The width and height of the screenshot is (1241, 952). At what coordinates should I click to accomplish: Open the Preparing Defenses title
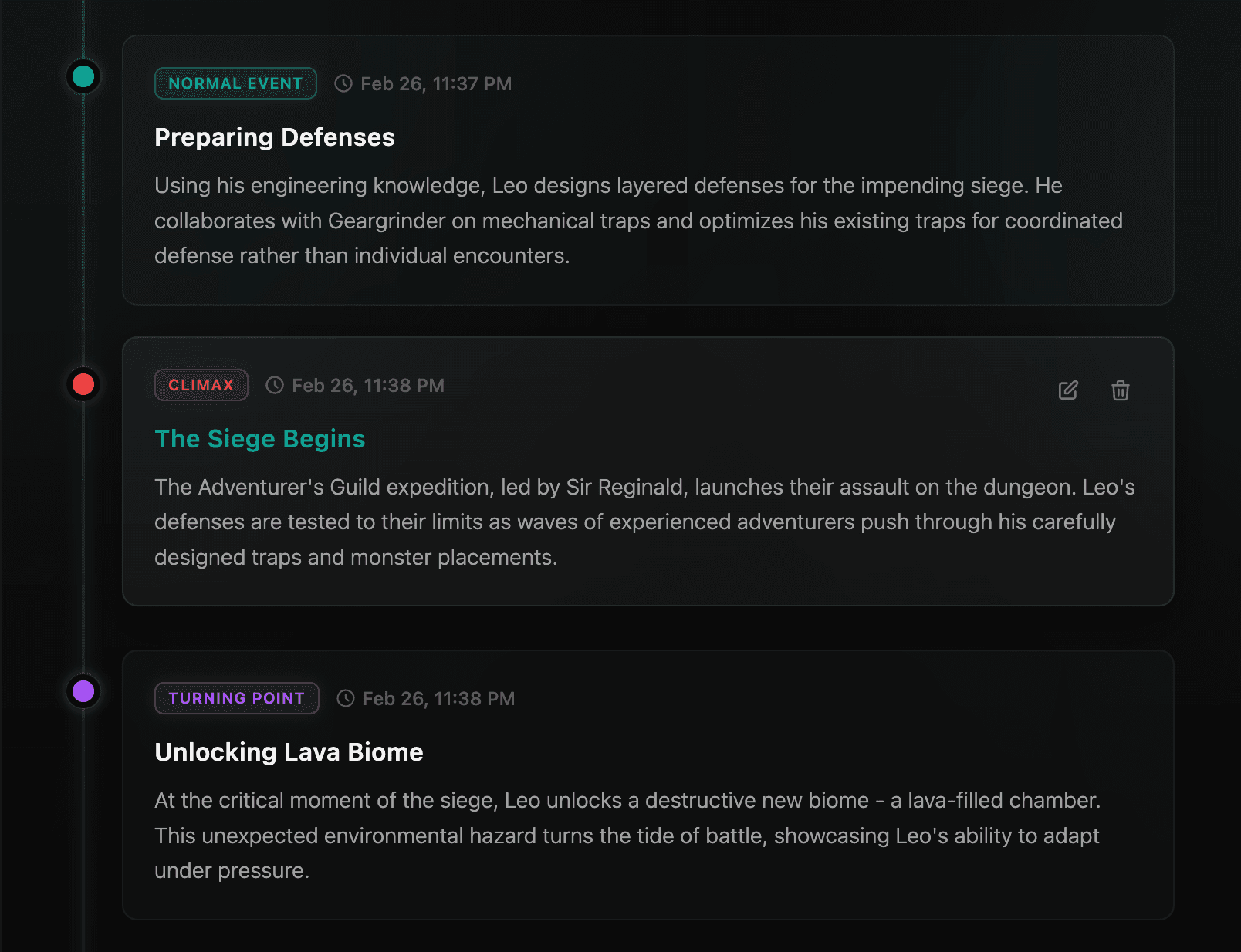pos(274,137)
